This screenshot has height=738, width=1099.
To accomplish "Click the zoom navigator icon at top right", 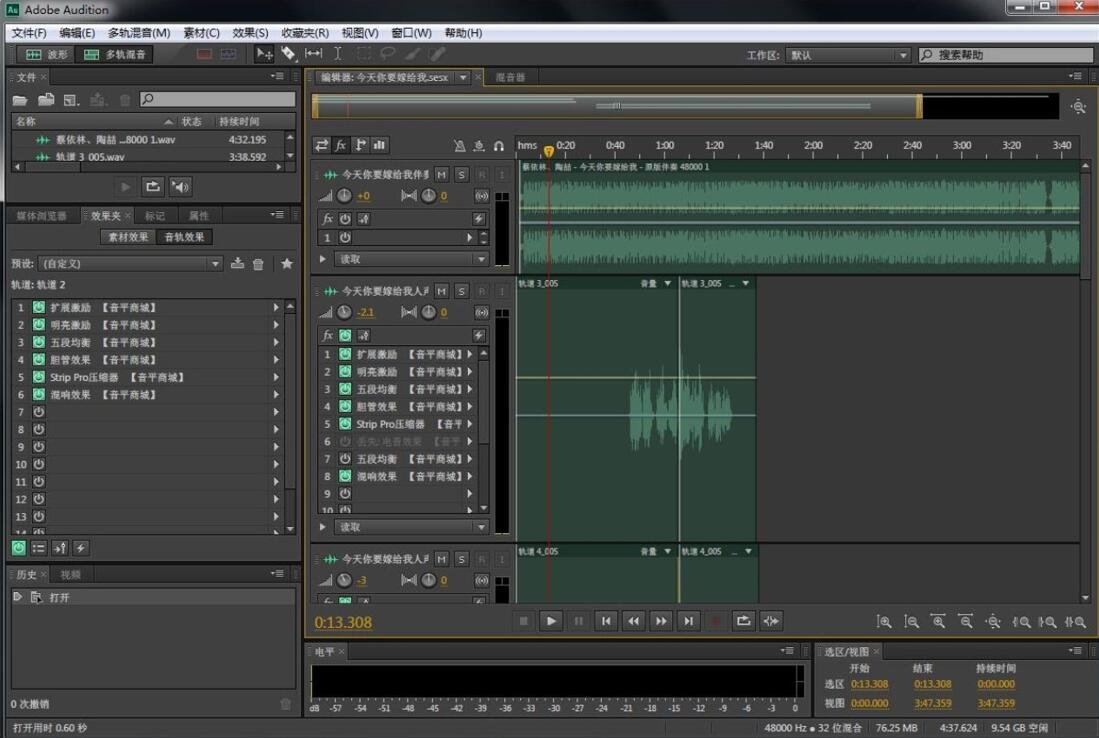I will (1078, 107).
